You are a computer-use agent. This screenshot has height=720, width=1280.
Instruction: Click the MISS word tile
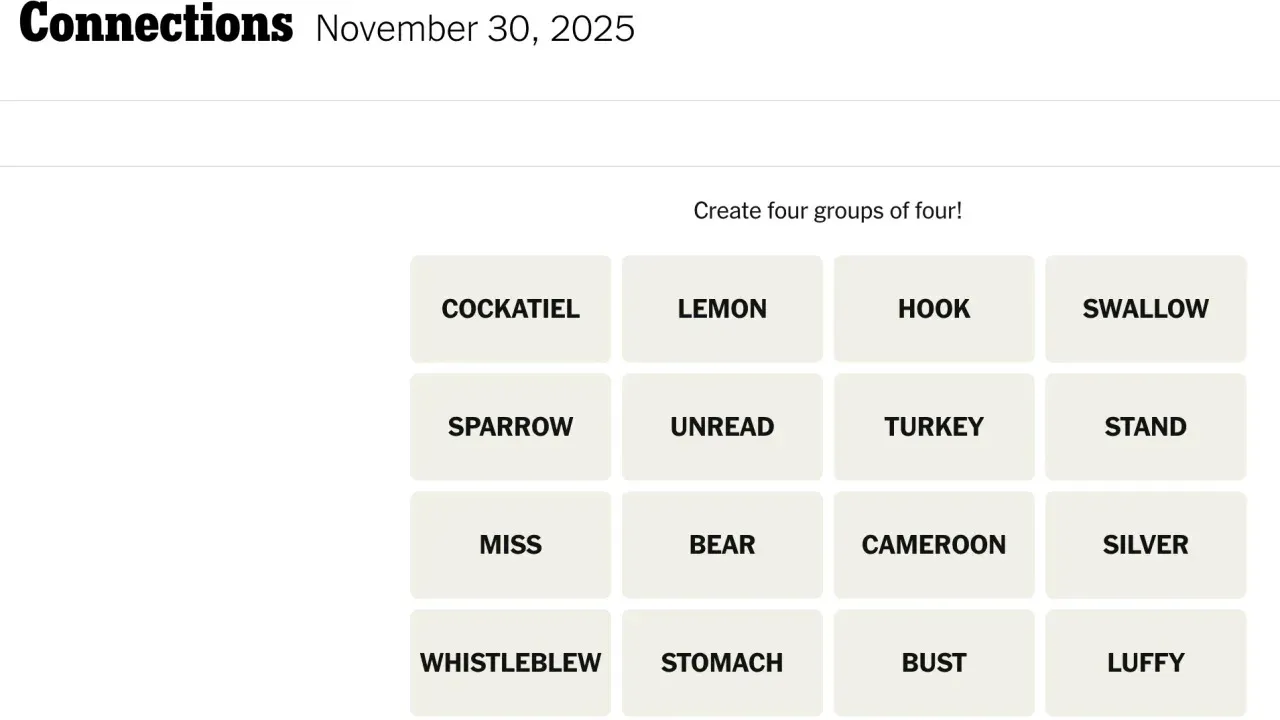click(510, 544)
